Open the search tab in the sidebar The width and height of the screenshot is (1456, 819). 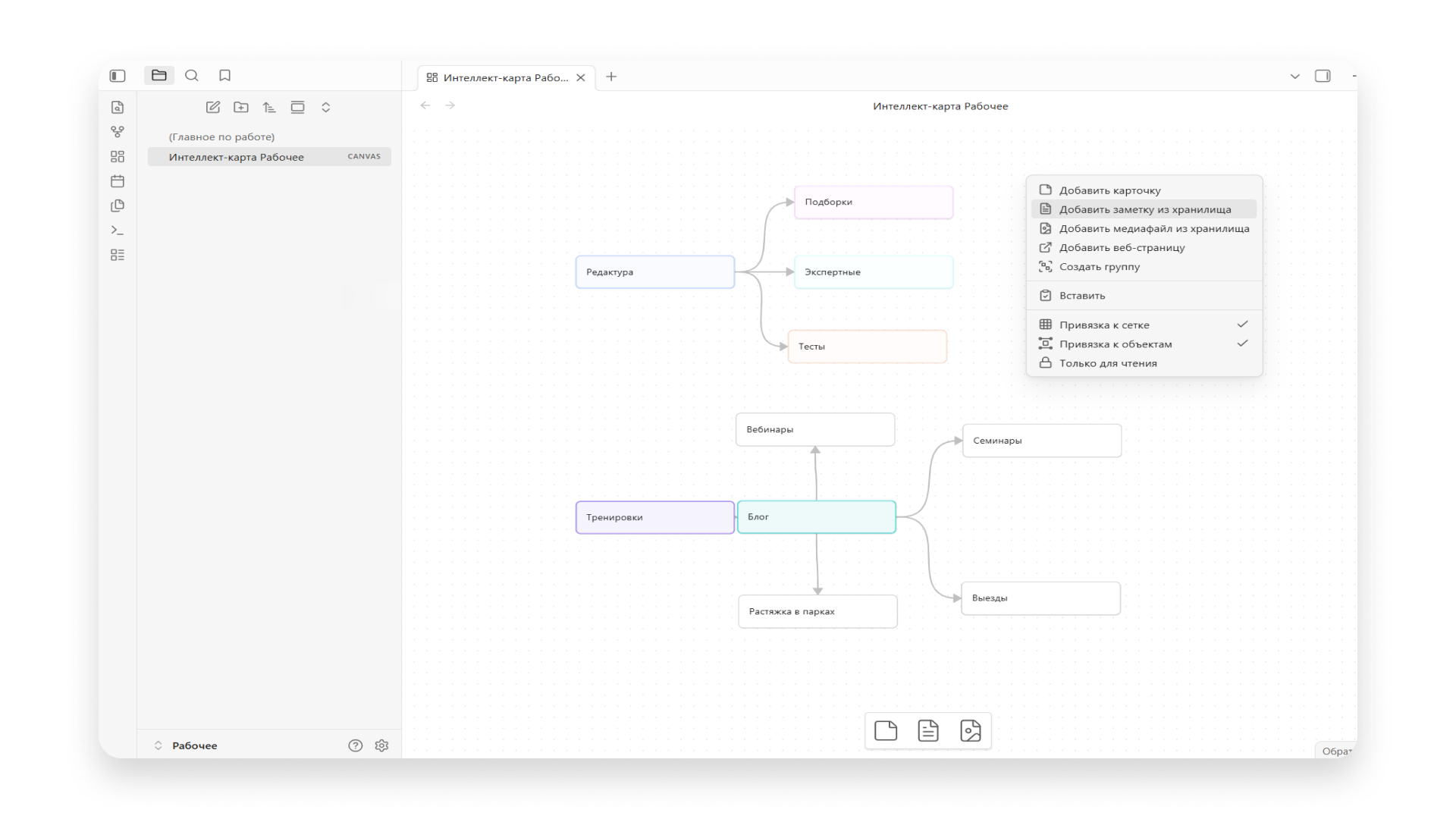click(192, 76)
